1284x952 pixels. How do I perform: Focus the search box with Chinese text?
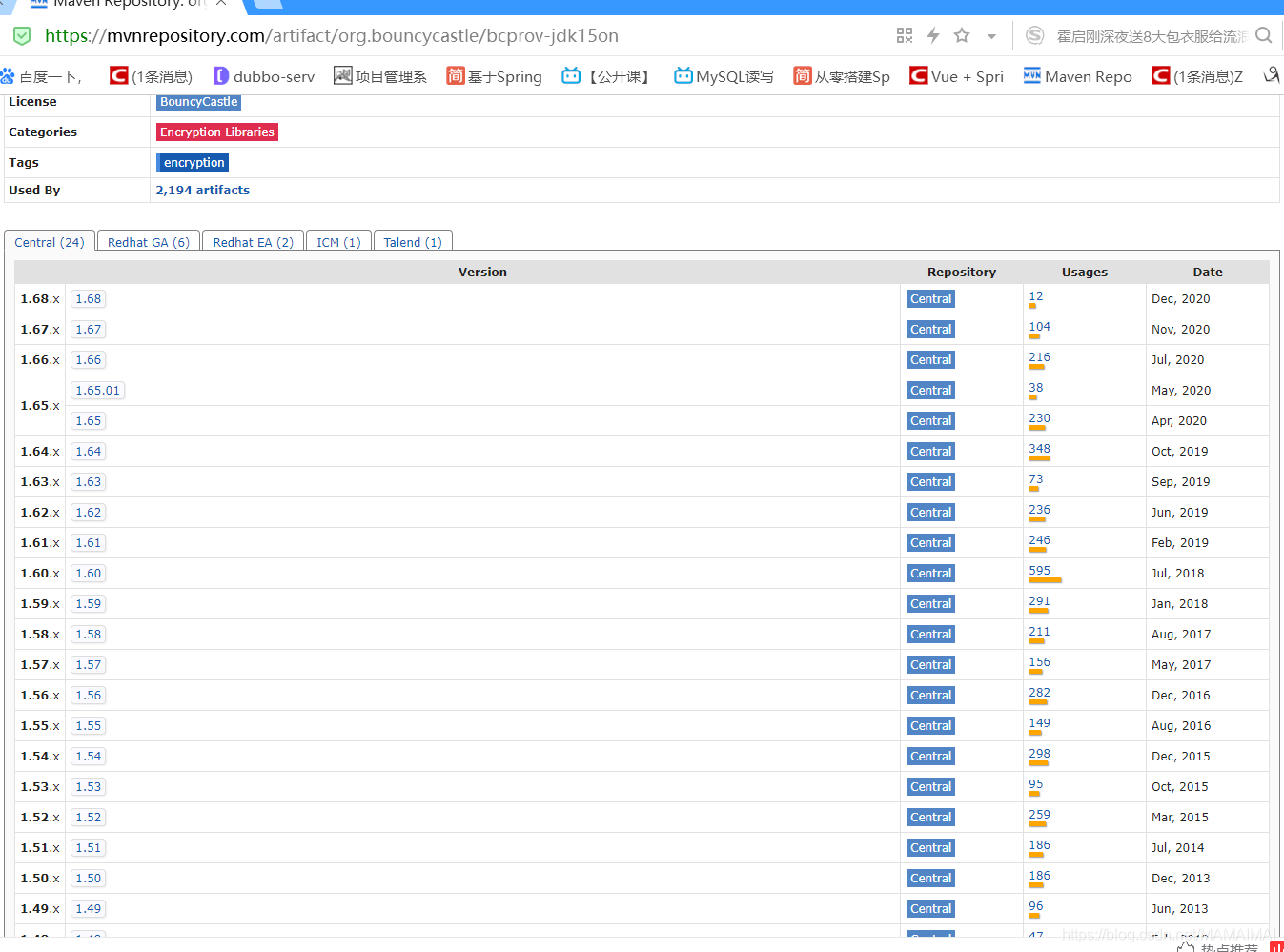point(1152,36)
